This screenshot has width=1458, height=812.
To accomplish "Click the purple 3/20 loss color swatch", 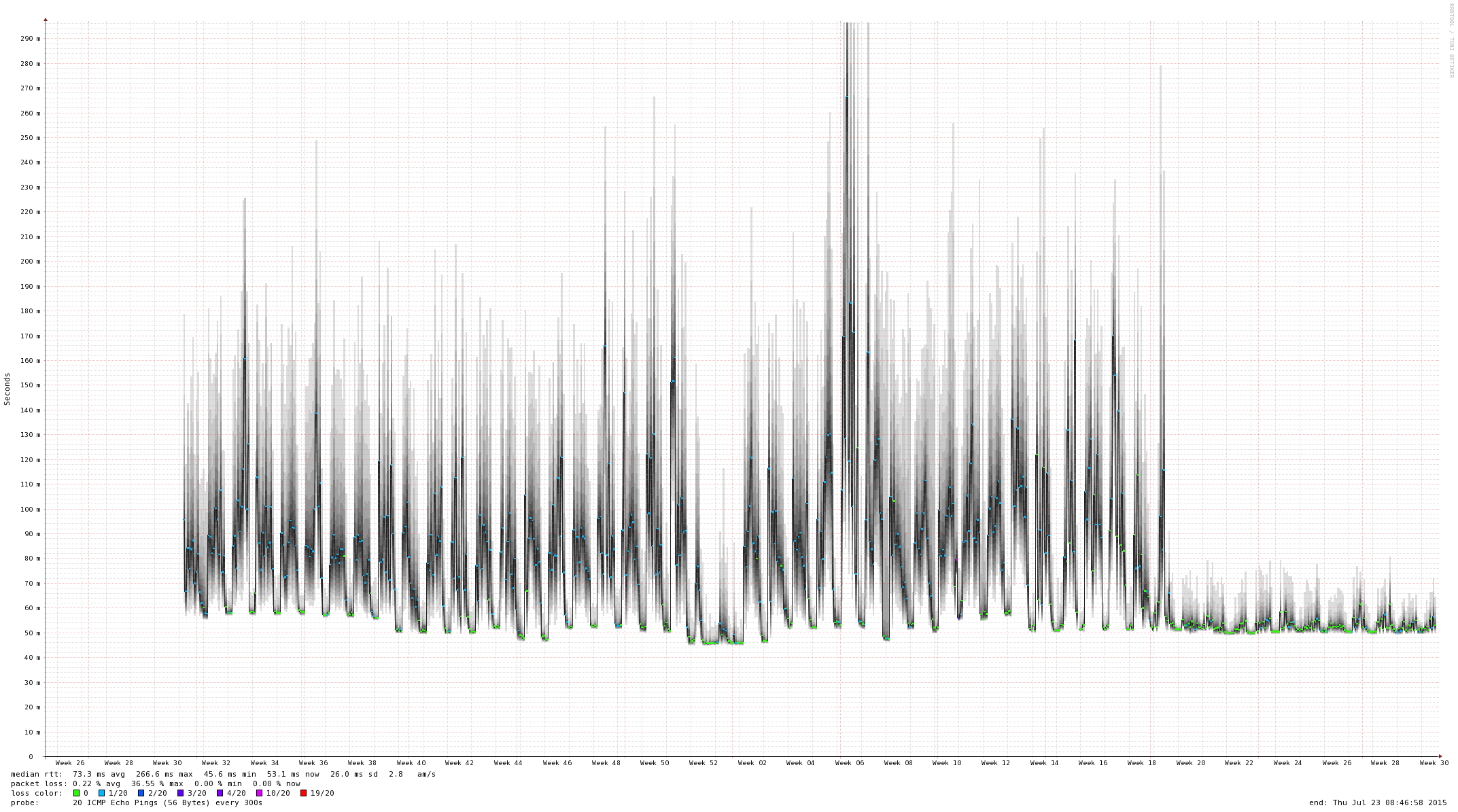I will point(180,793).
